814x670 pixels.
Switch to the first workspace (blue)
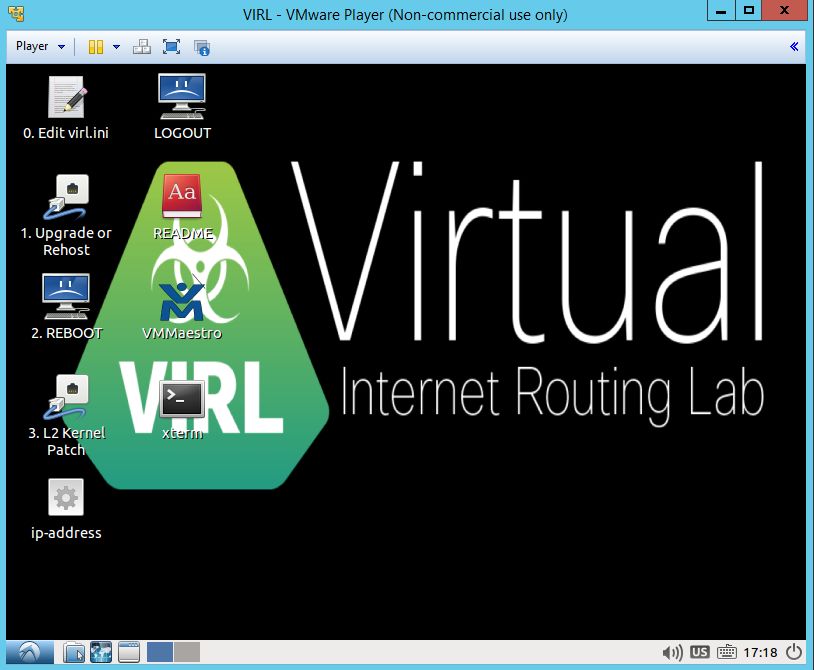point(160,652)
